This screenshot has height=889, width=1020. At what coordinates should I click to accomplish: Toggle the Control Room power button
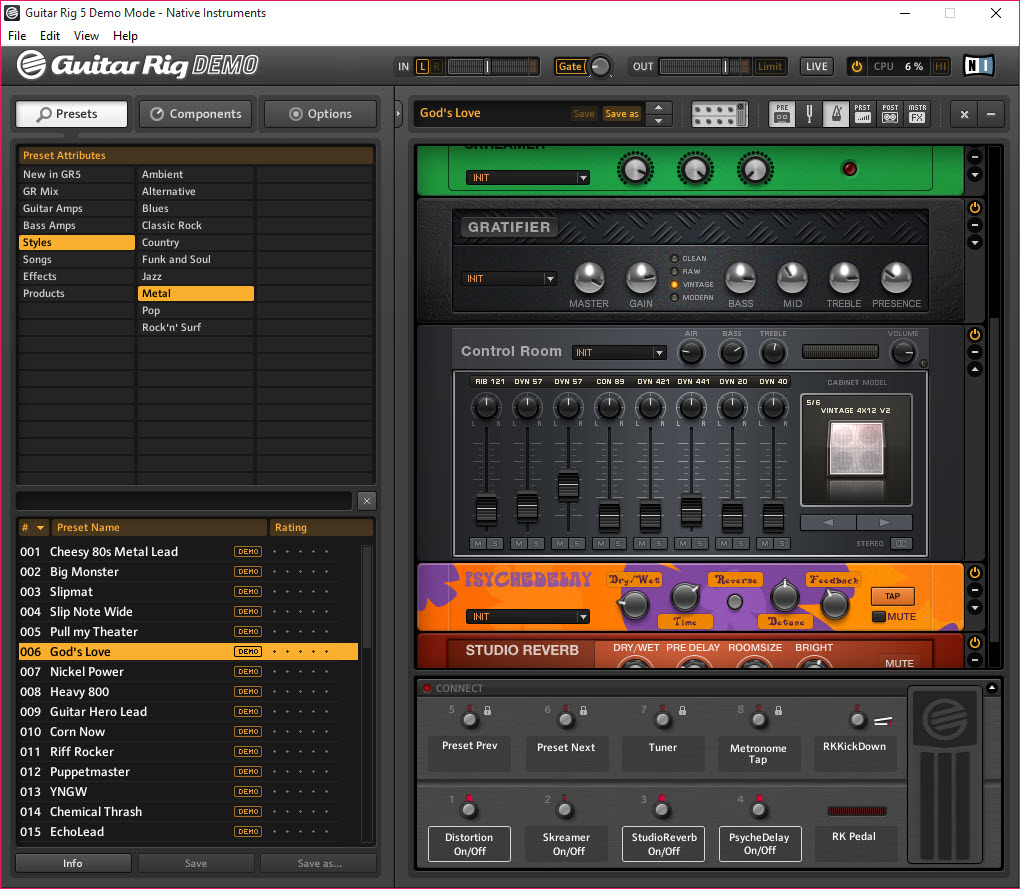coord(974,334)
